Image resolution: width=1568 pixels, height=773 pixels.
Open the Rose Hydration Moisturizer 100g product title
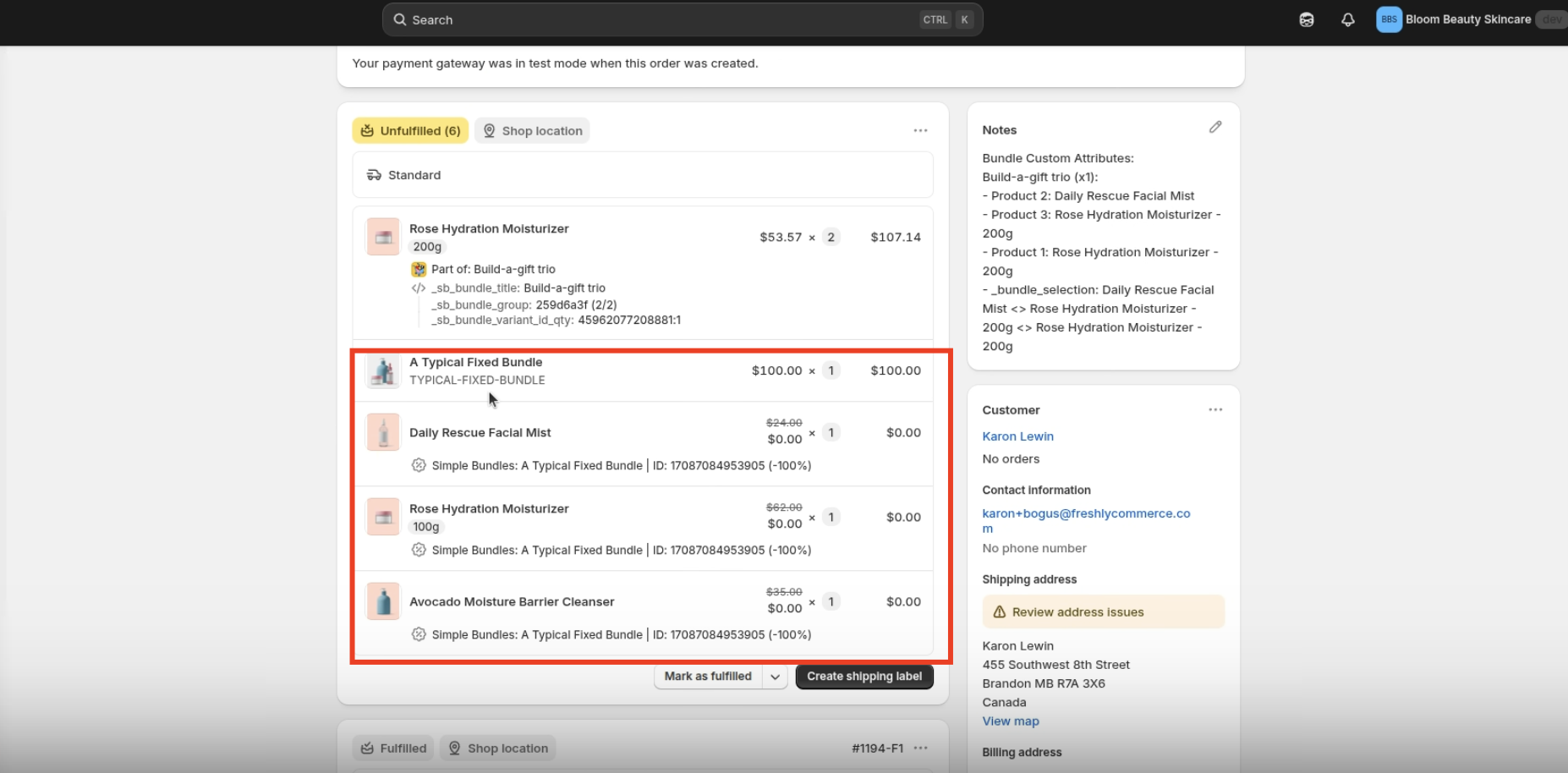point(489,508)
